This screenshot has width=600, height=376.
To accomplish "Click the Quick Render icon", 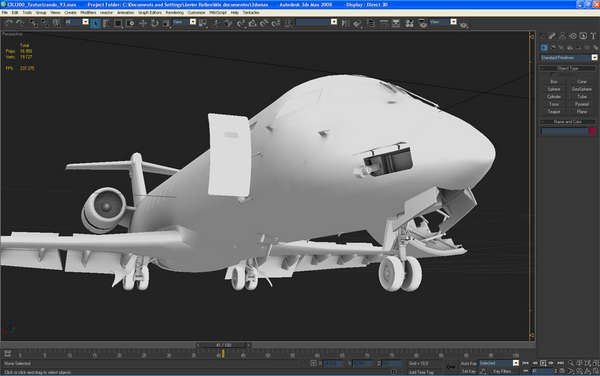I will [464, 25].
